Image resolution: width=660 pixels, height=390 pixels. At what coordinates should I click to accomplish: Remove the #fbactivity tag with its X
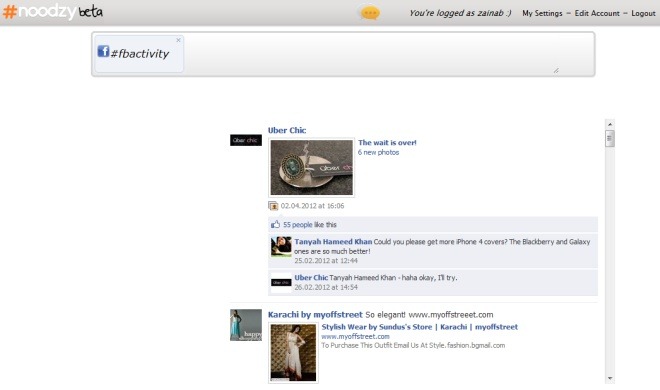click(178, 40)
